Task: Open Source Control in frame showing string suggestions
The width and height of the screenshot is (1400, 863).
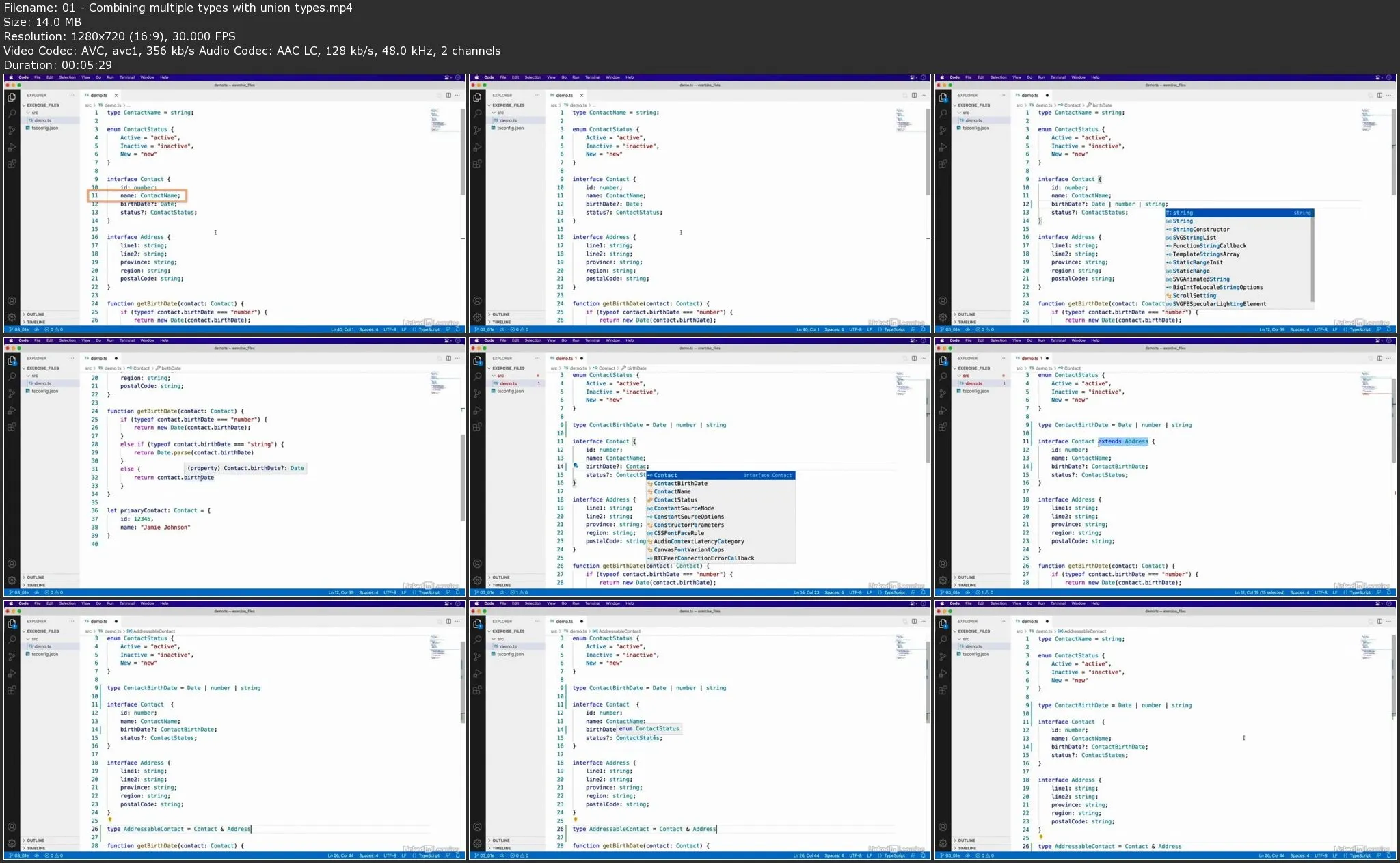Action: click(943, 130)
